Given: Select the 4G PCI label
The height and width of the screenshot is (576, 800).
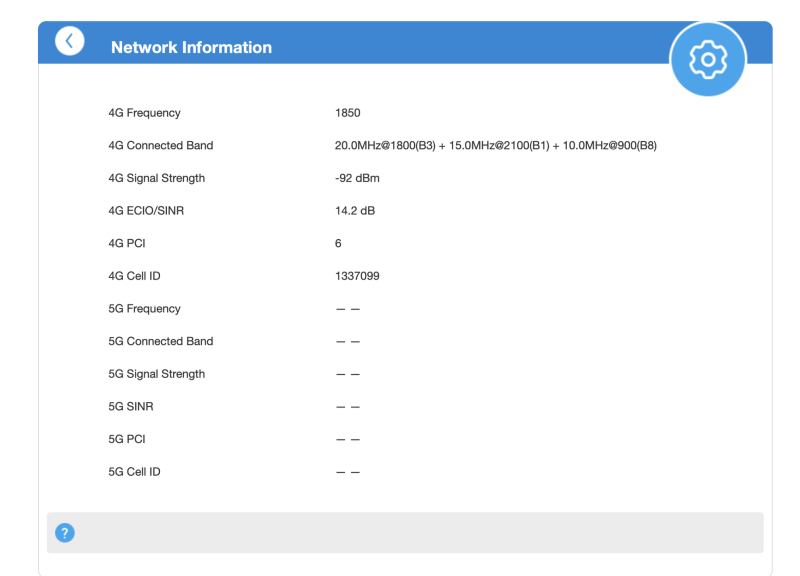Looking at the screenshot, I should tap(127, 243).
